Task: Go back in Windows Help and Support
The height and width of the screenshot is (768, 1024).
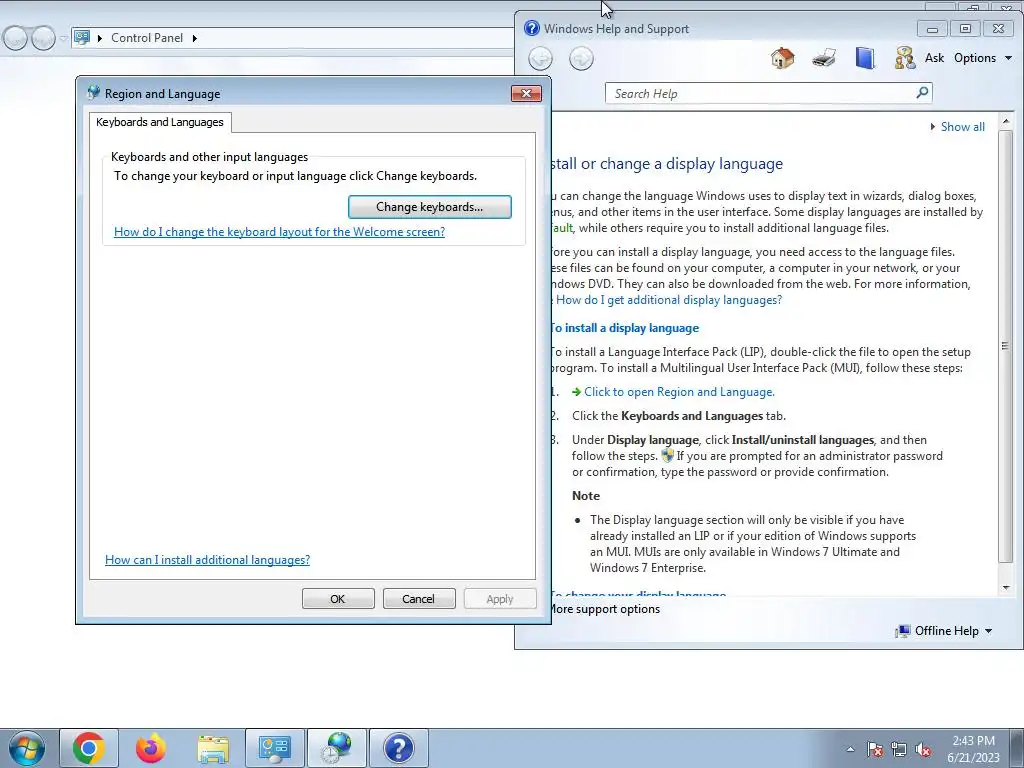Action: click(x=540, y=59)
